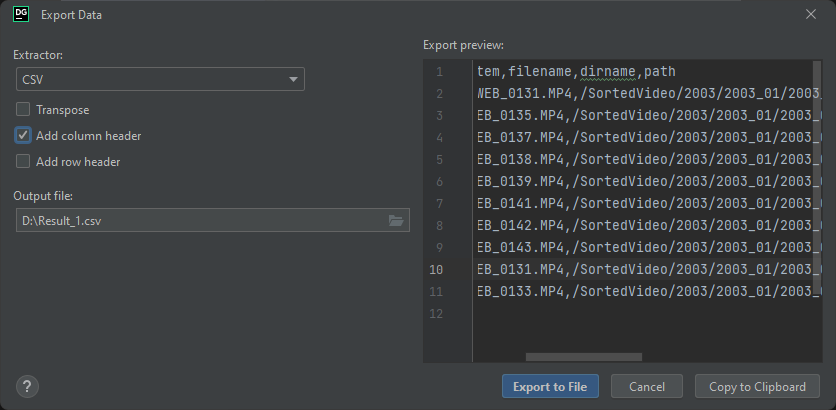Click Copy to Clipboard button
The width and height of the screenshot is (836, 410).
pos(758,387)
